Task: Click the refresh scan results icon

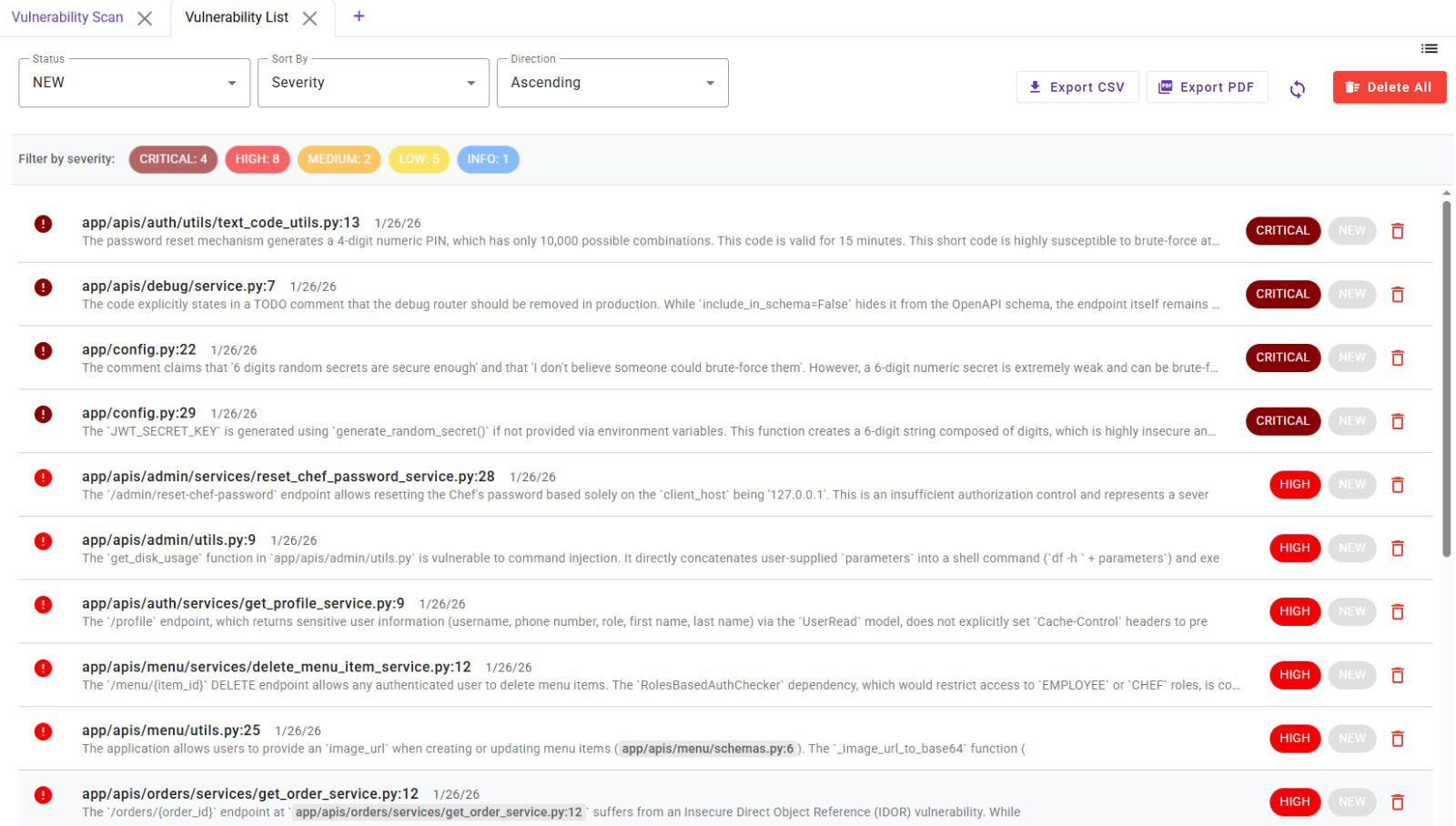Action: (1298, 87)
